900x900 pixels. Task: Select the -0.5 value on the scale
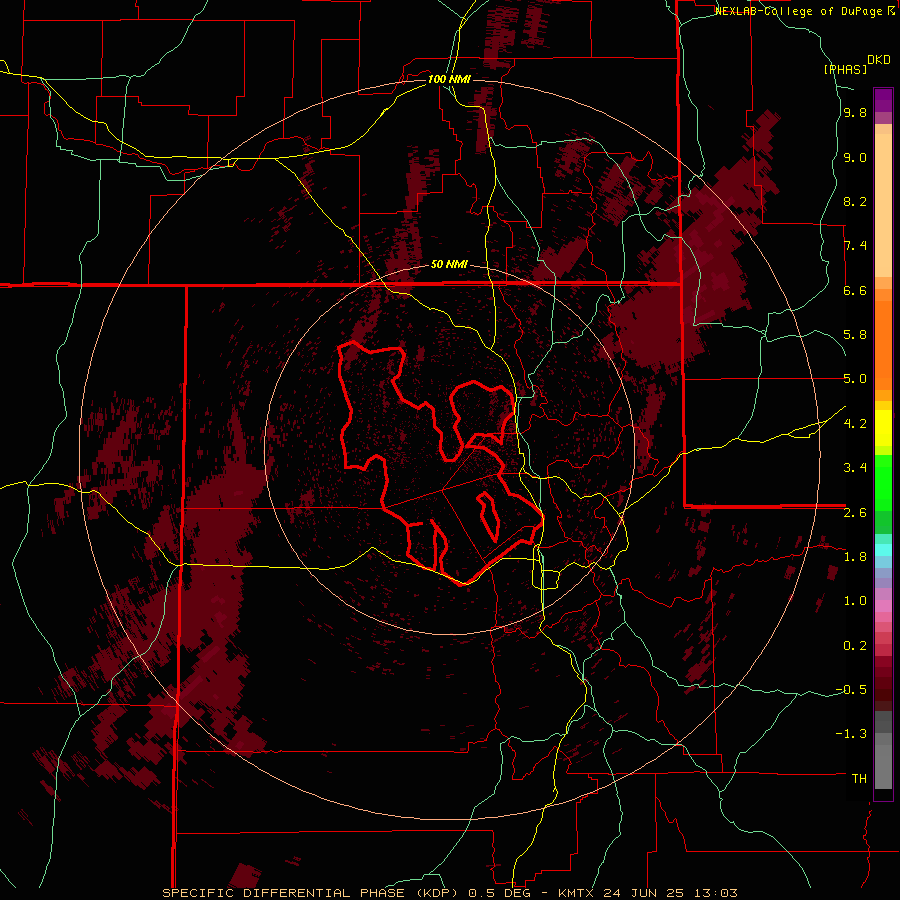[x=852, y=689]
